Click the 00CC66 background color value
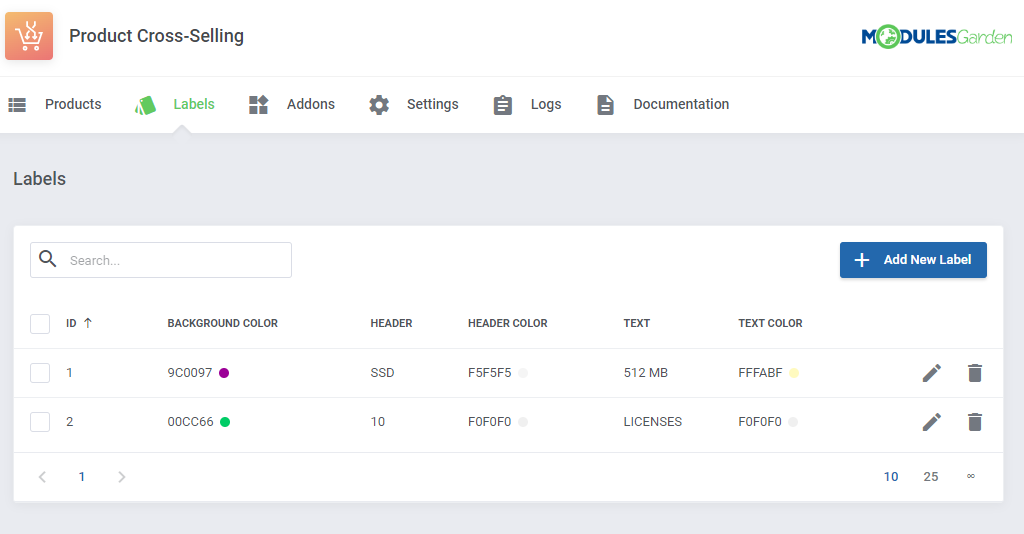 191,422
